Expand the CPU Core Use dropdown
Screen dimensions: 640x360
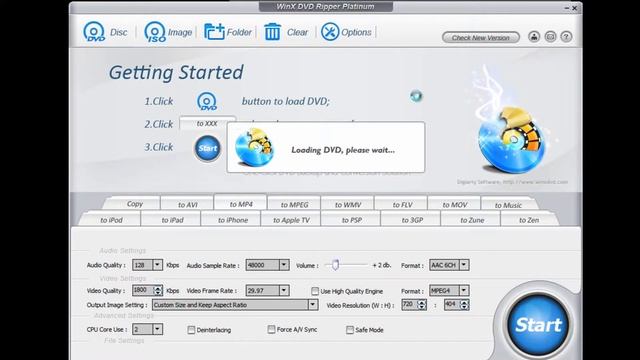click(158, 329)
